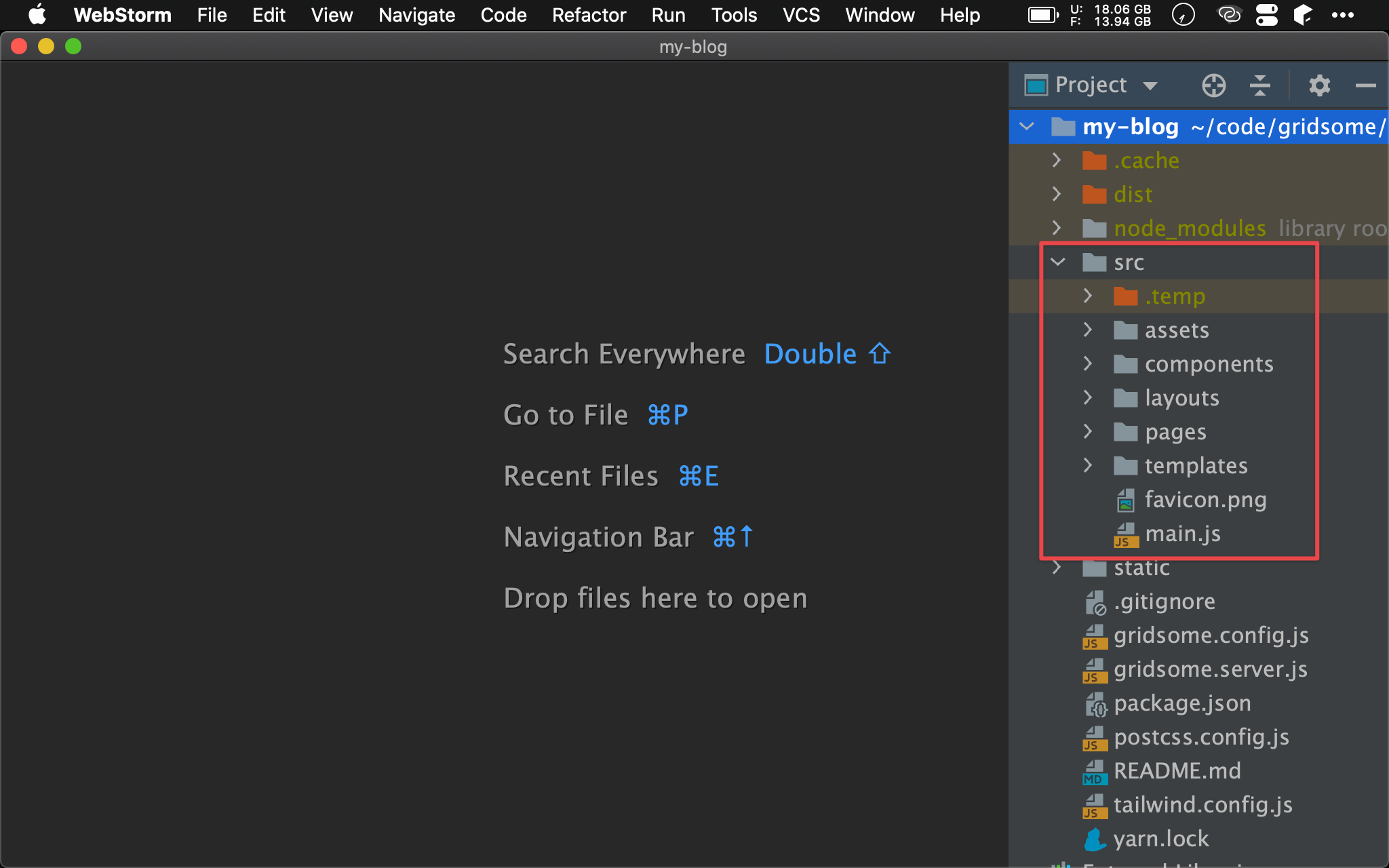Open the Tools menu
1389x868 pixels.
(x=734, y=15)
